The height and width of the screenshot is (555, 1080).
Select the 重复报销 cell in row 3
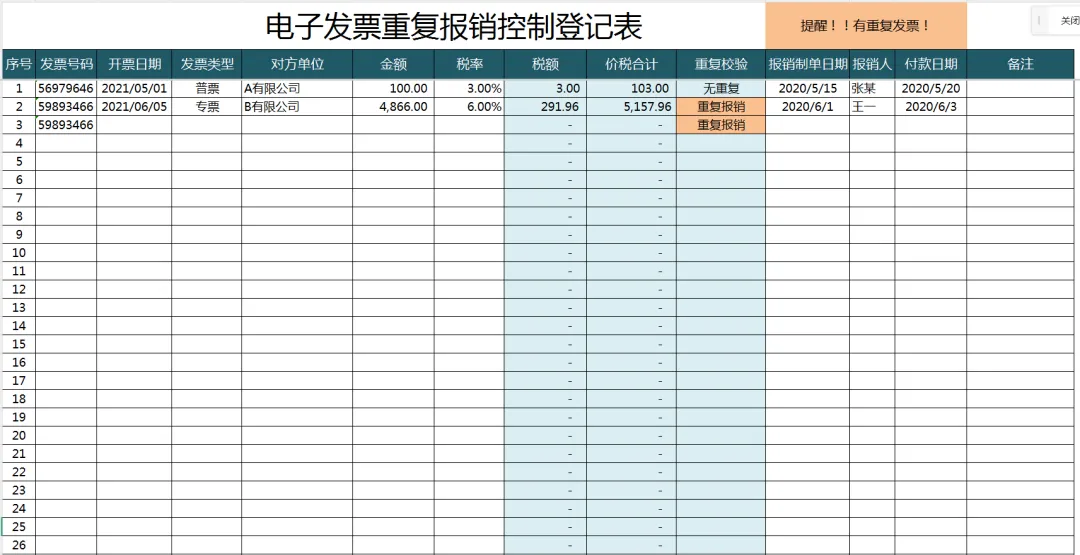coord(720,125)
